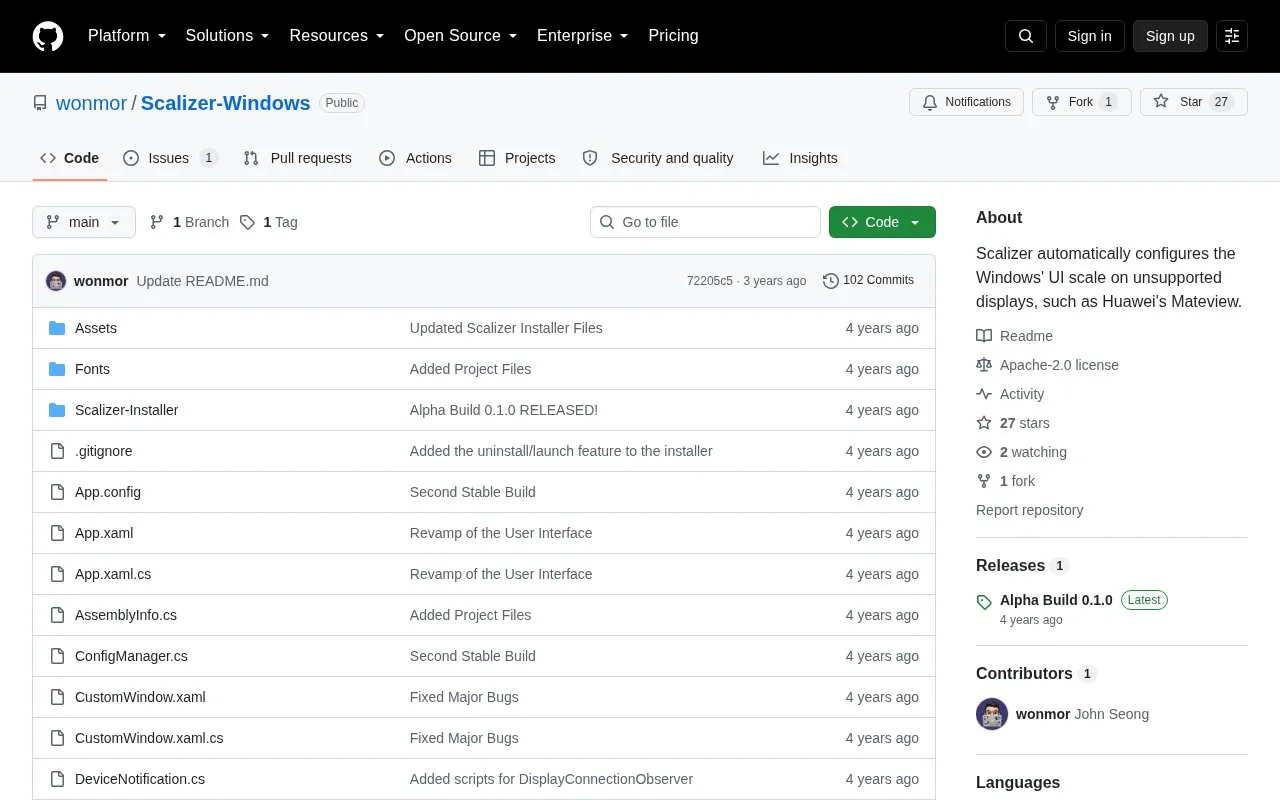Screen dimensions: 1280x800
Task: Expand the Solutions menu
Action: coord(227,36)
